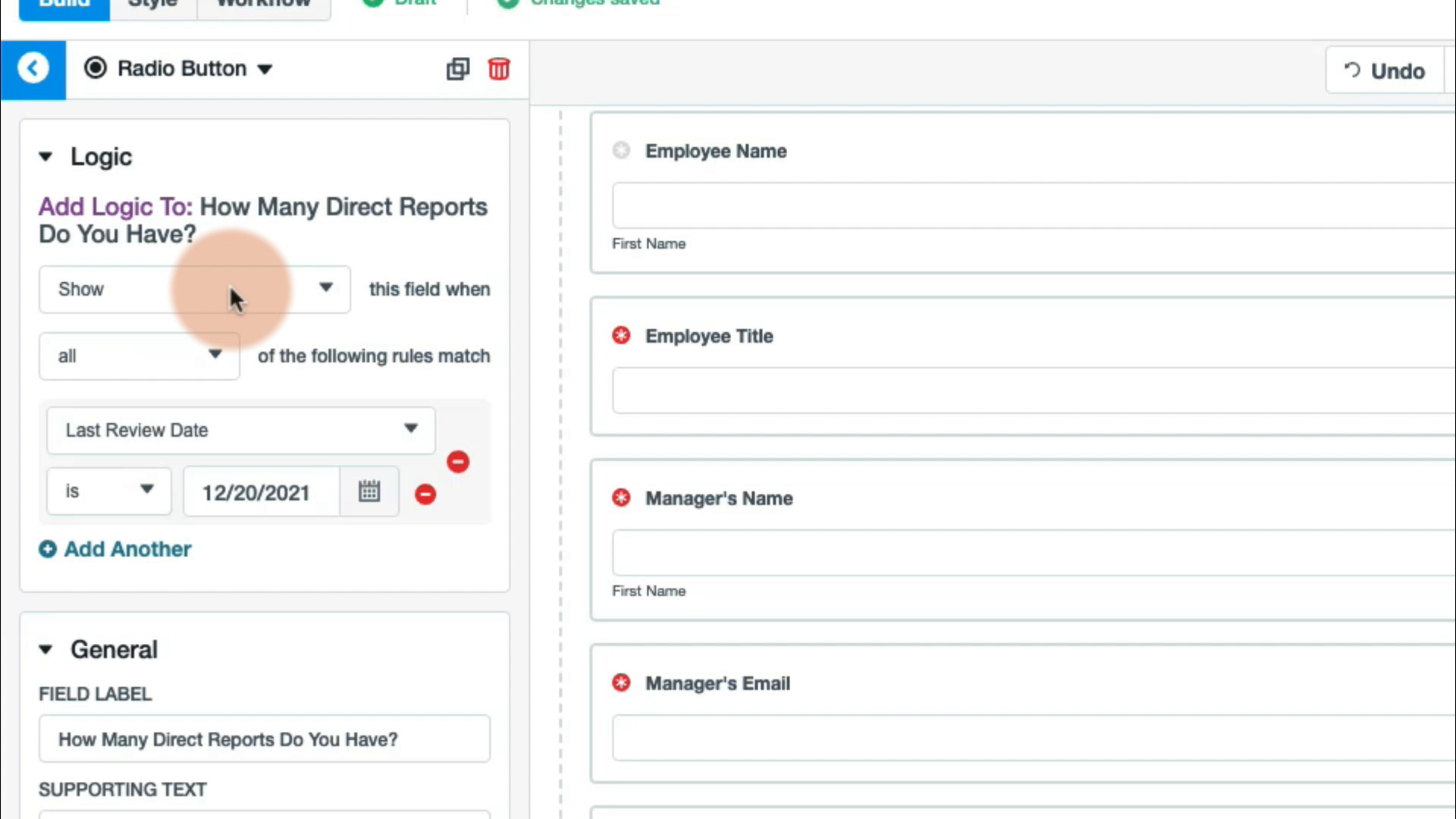Click the Field Label text input
Screen dimensions: 1456x819
(265, 739)
